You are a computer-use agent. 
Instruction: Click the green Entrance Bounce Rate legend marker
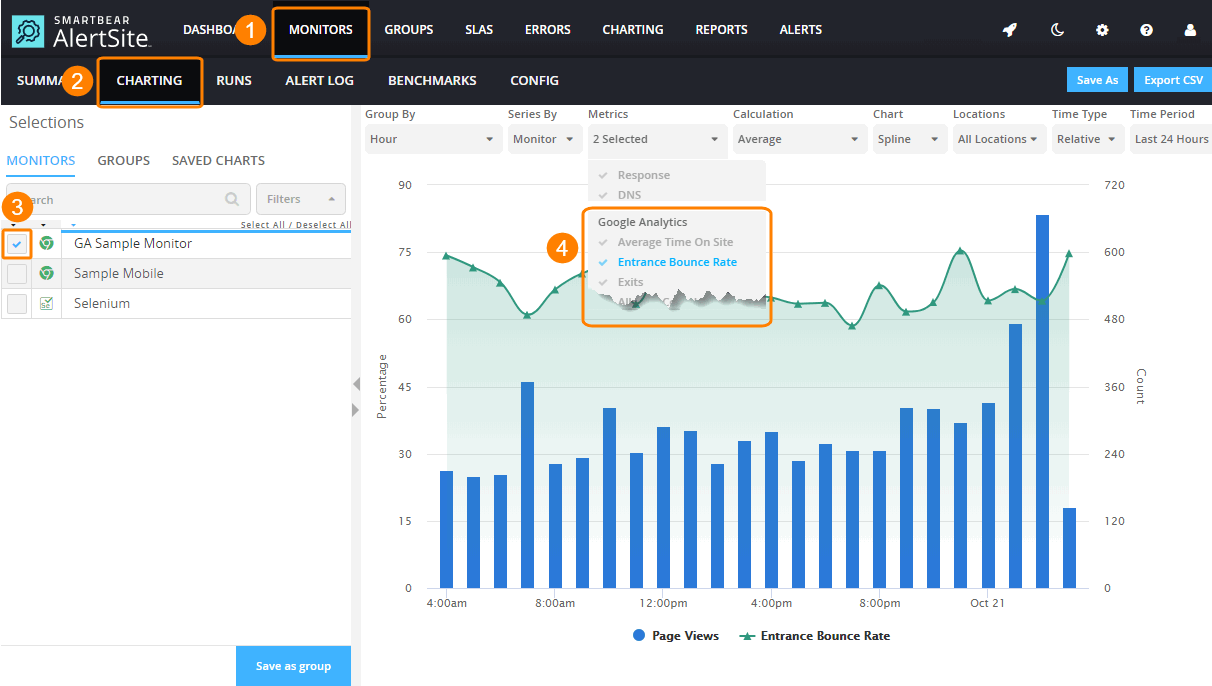[745, 636]
